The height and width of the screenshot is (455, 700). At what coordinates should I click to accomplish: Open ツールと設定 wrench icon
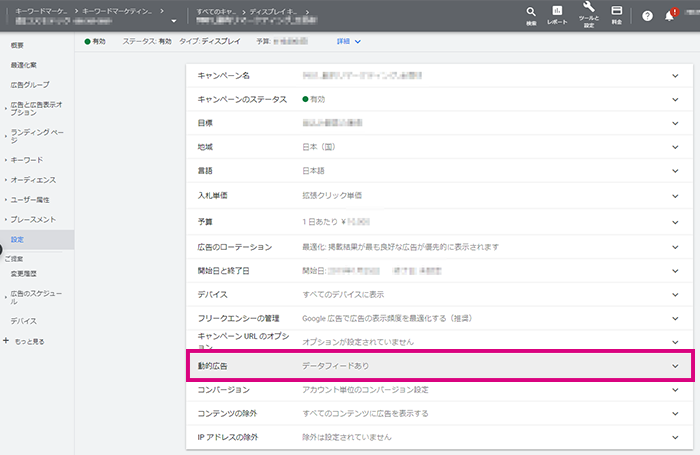589,7
